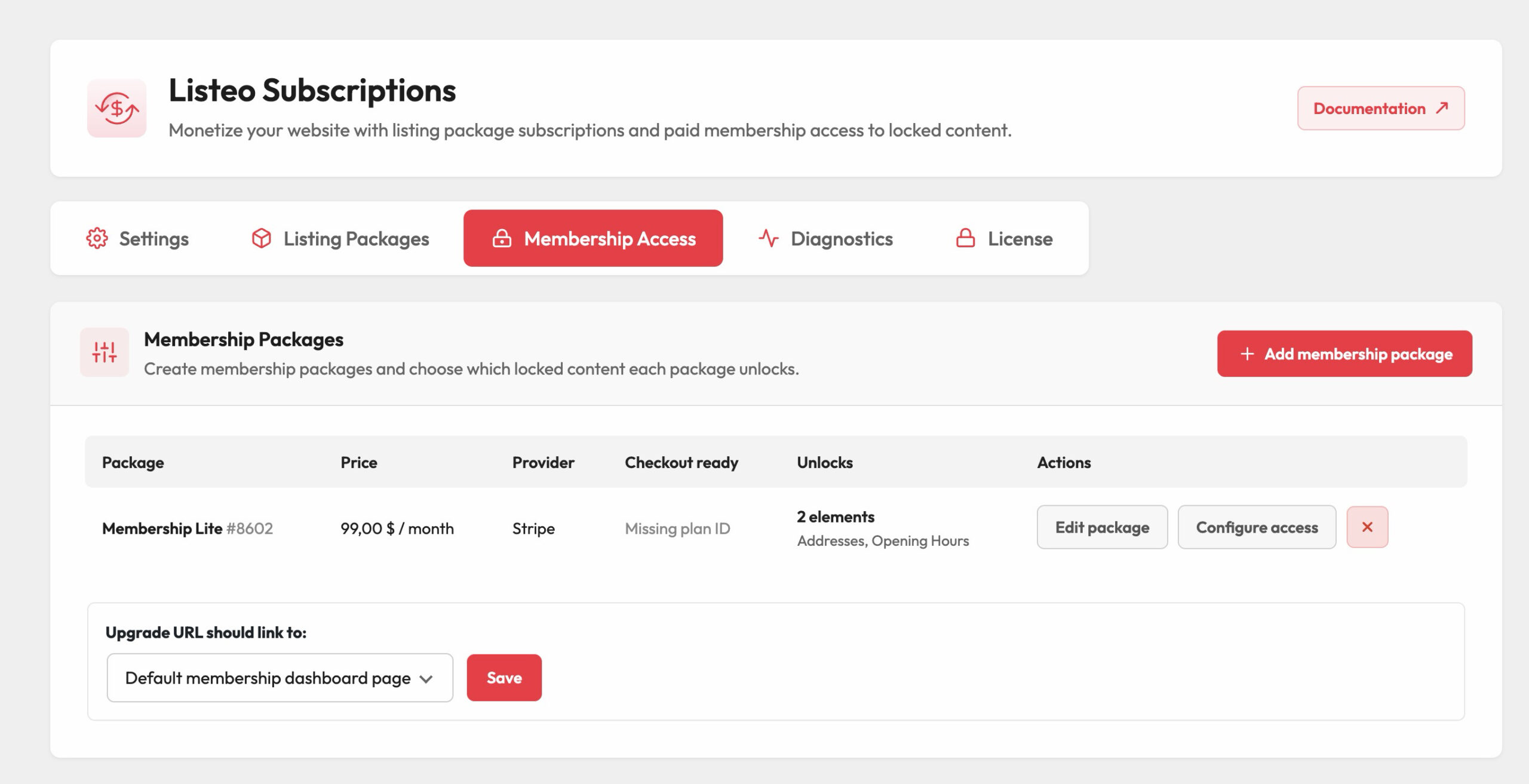Open the Documentation link
This screenshot has height=784, width=1529.
point(1381,108)
